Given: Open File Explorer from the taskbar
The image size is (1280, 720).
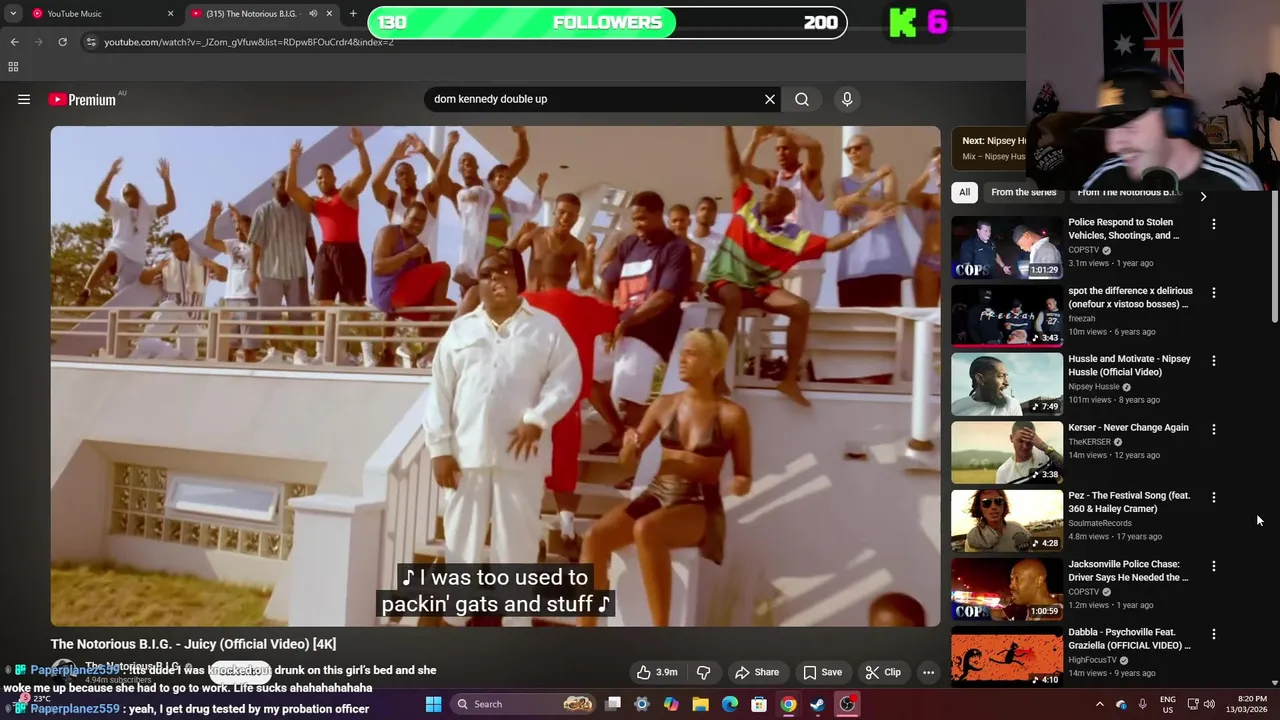Looking at the screenshot, I should point(700,704).
